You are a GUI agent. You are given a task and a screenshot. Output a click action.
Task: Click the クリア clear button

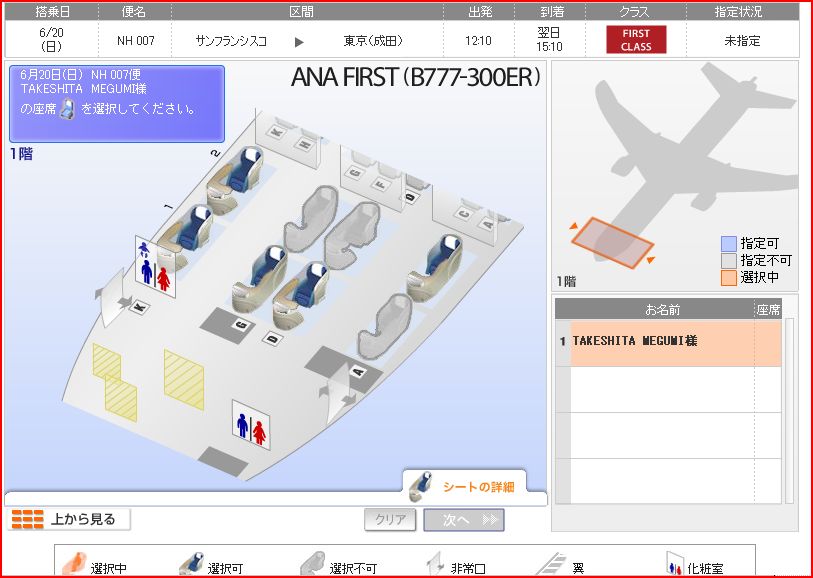390,519
